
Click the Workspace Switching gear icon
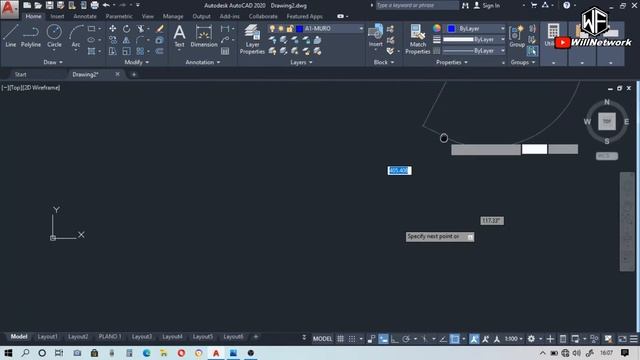(531, 339)
